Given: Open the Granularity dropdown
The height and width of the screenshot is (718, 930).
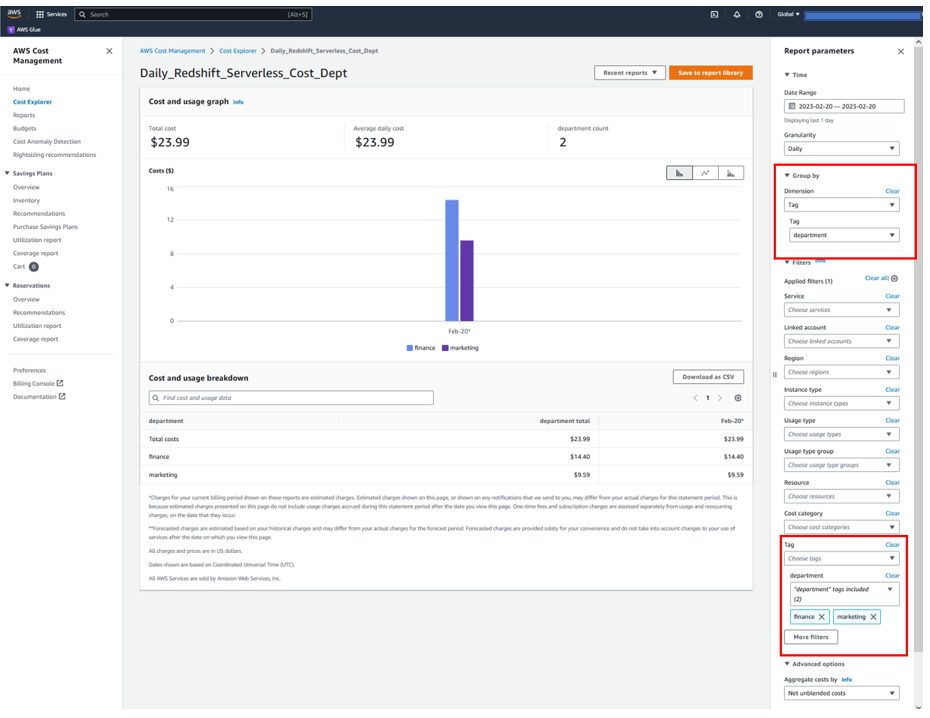Looking at the screenshot, I should click(841, 147).
